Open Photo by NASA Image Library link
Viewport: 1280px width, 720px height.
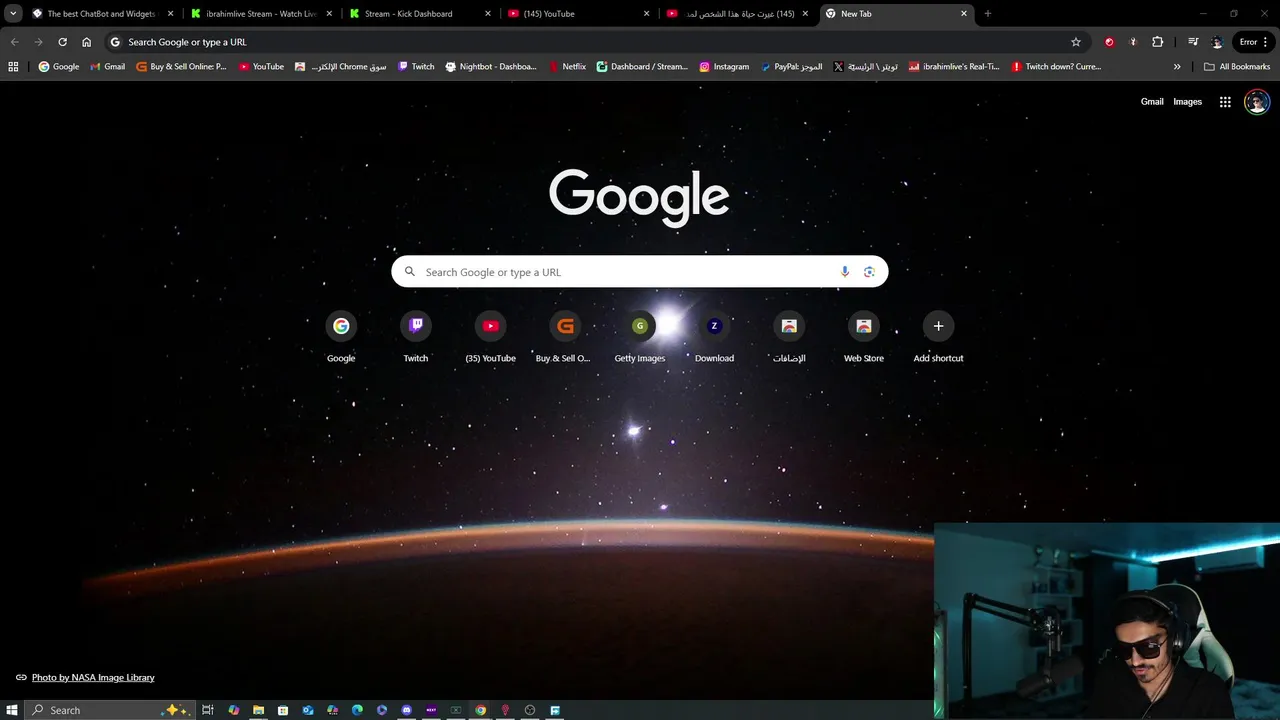93,677
